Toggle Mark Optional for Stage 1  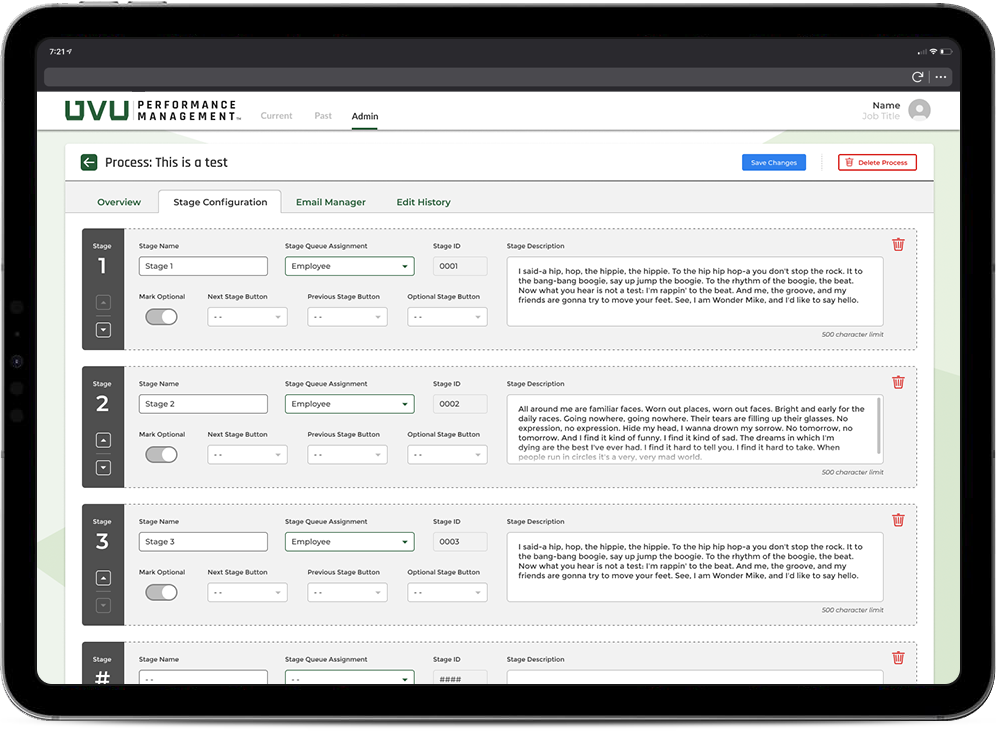tap(161, 317)
